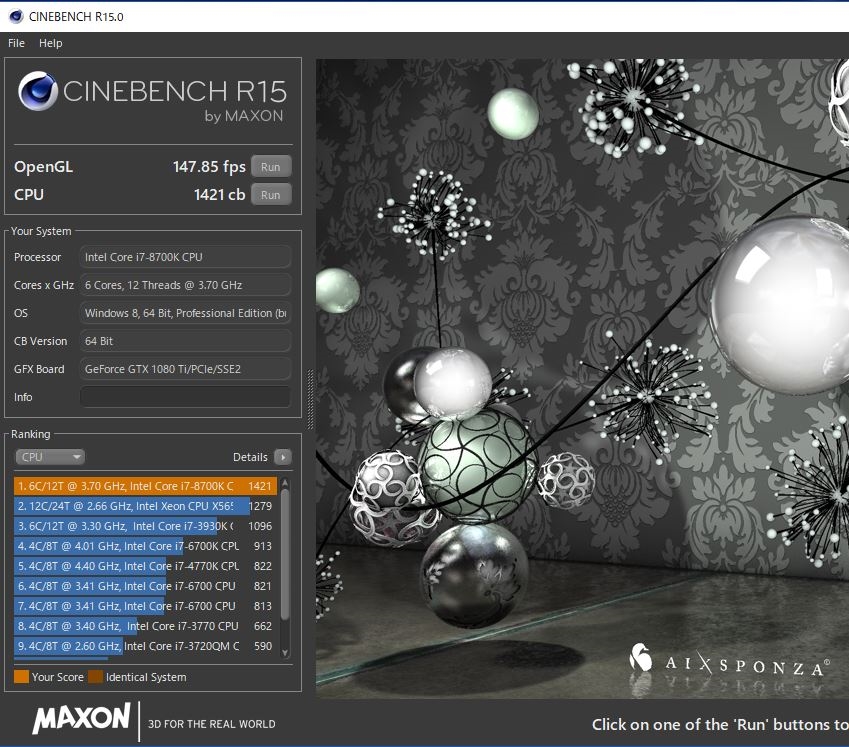The image size is (849, 747).
Task: Click the Info input field
Action: pyautogui.click(x=185, y=397)
